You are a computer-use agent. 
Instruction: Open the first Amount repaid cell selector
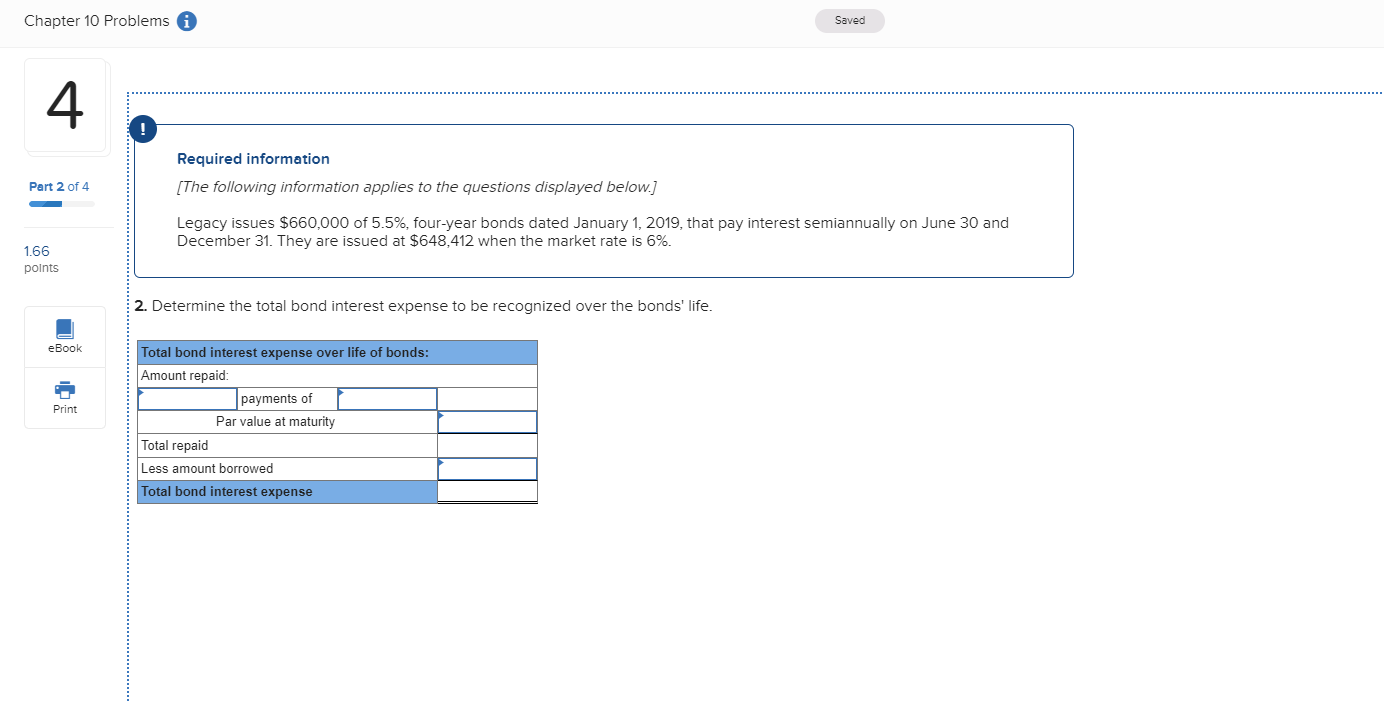187,398
